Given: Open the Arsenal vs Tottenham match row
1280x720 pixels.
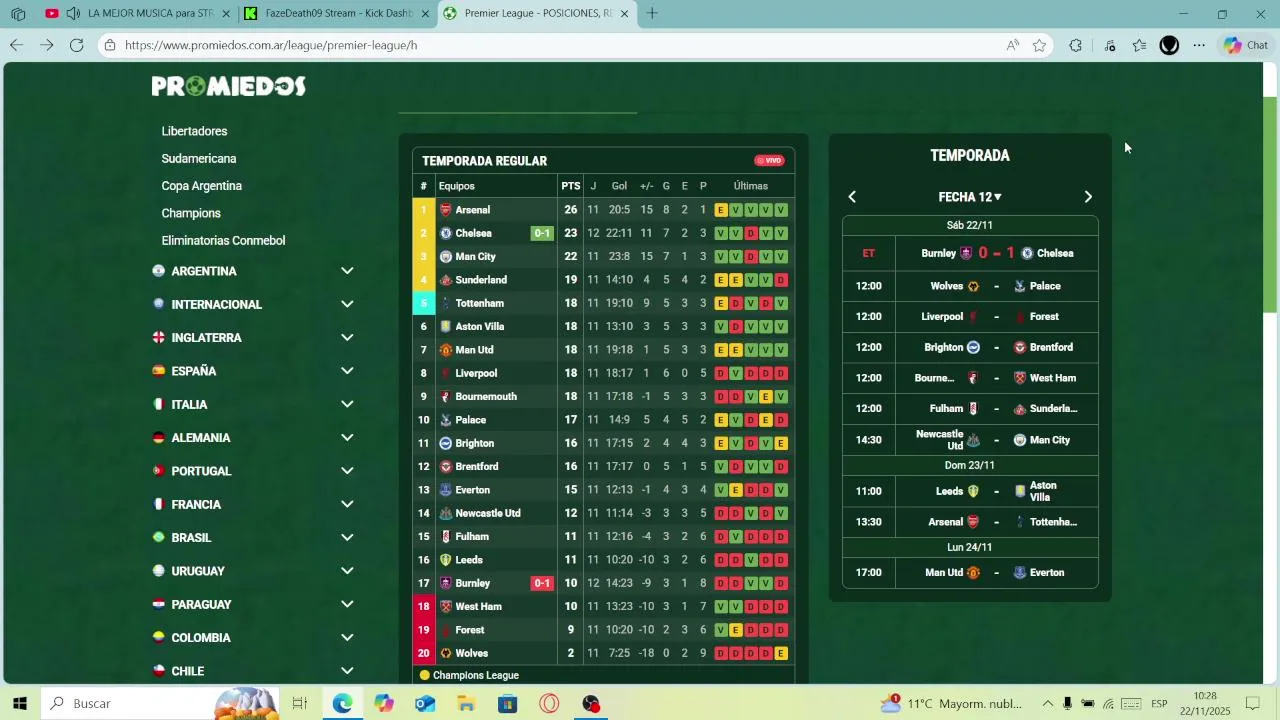Looking at the screenshot, I should (970, 522).
